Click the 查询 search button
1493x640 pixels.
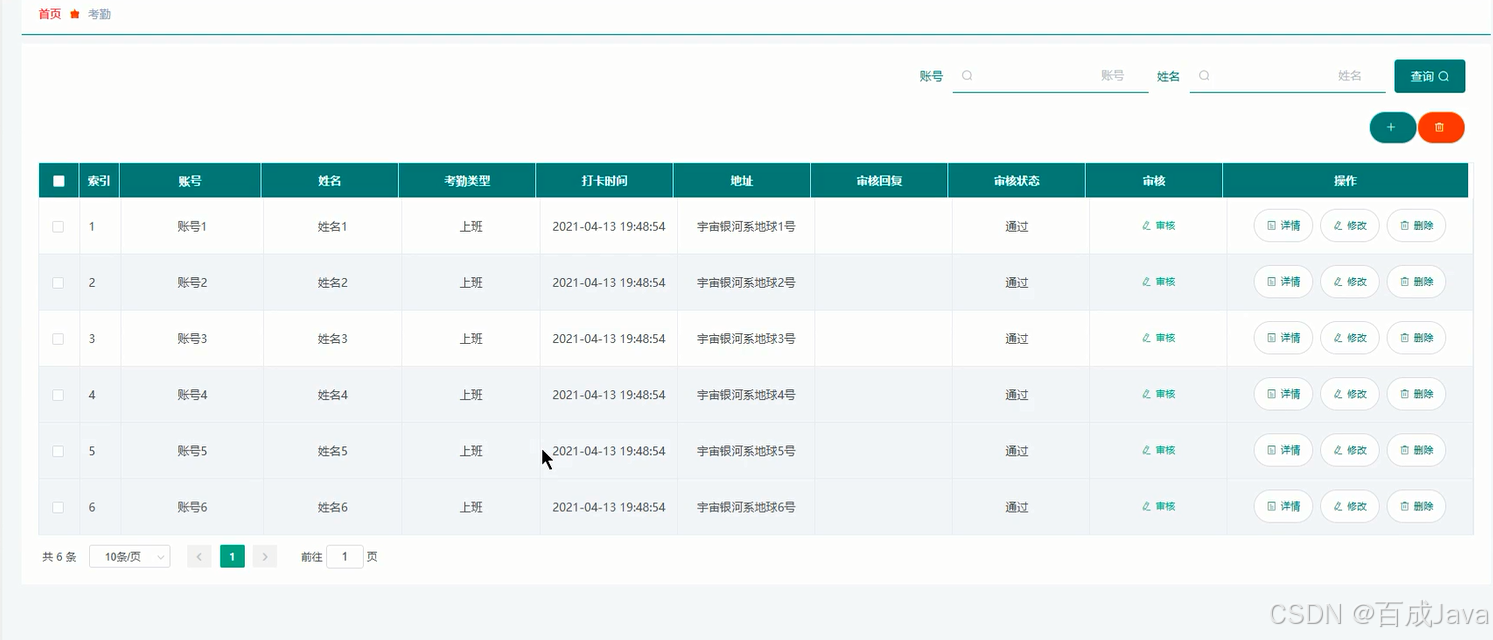[x=1429, y=75]
